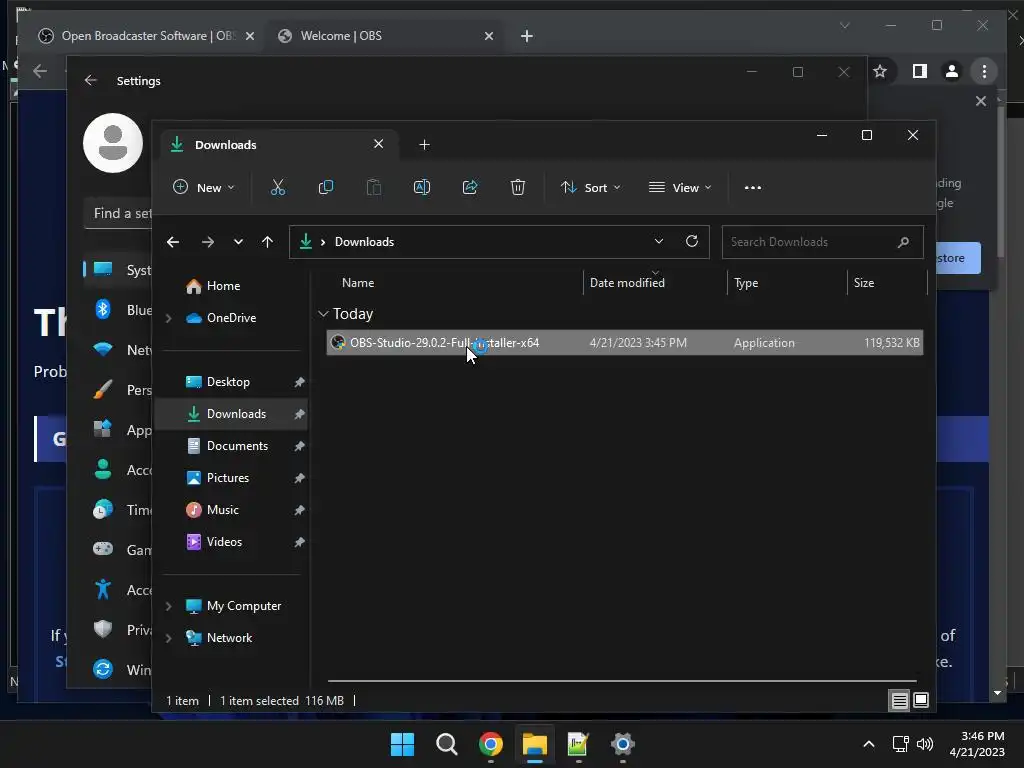
Task: Add a new Explorer tab
Action: pos(424,144)
